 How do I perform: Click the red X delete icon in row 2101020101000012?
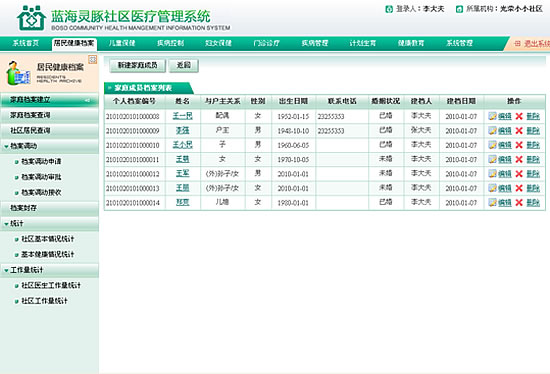pos(519,174)
